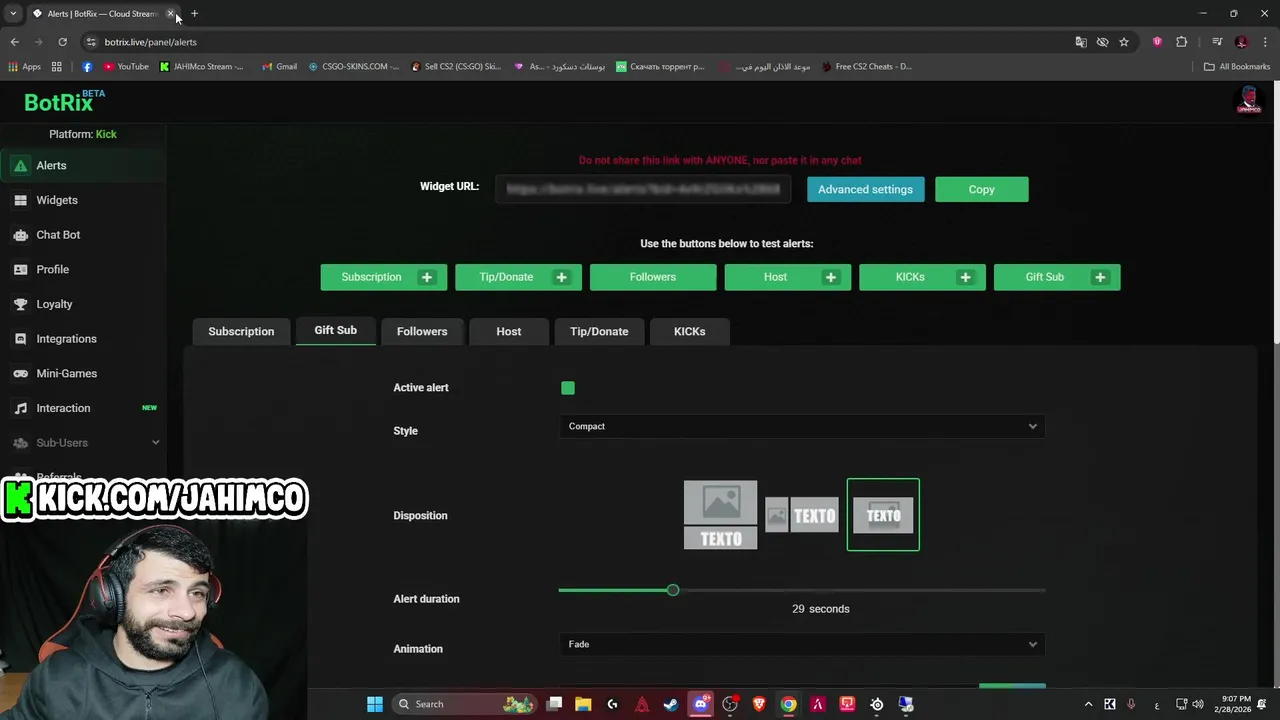Open the CSGO-SKINS.COM bookmark
1280x720 pixels.
(x=354, y=67)
